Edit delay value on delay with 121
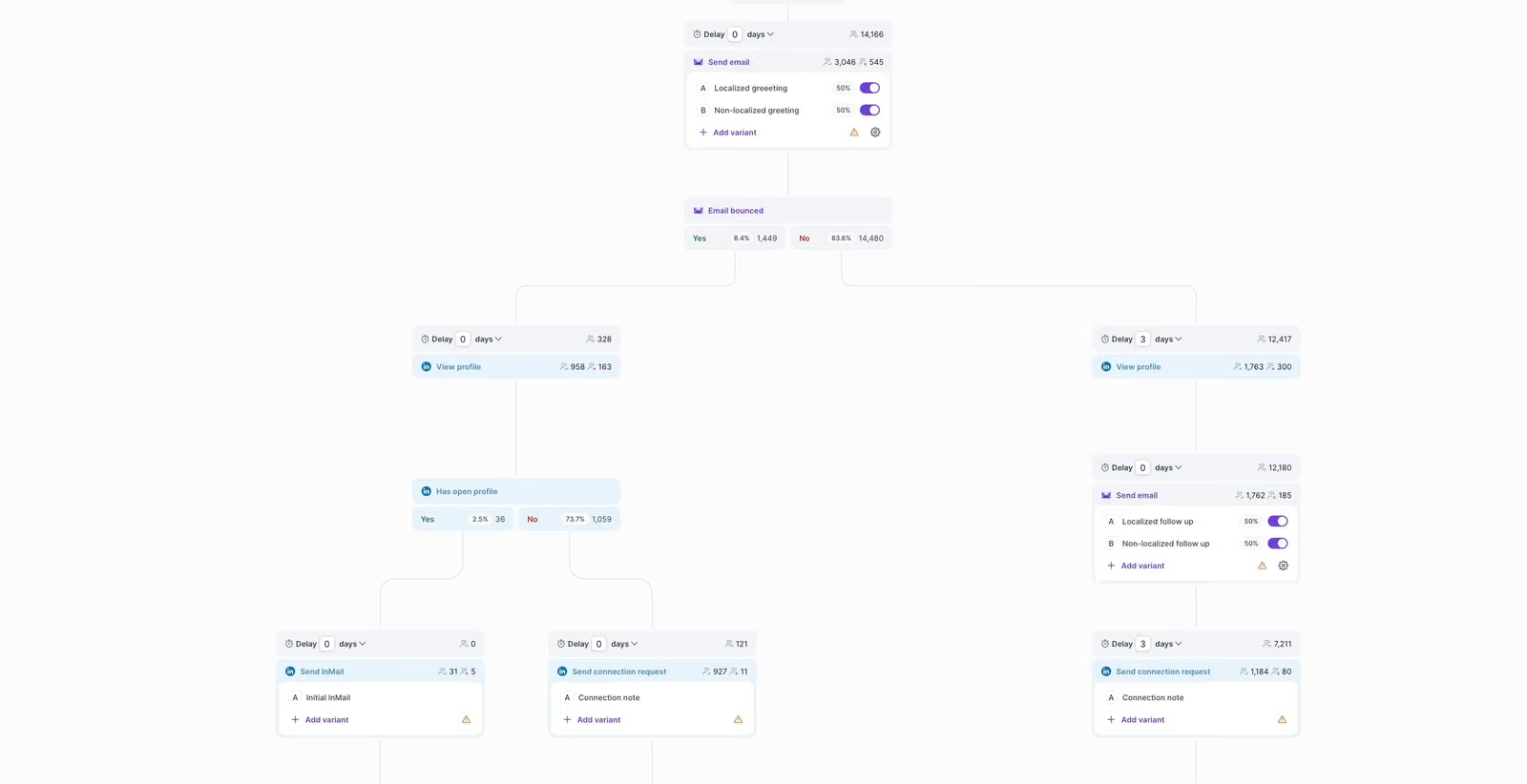The image size is (1527, 784). 598,644
